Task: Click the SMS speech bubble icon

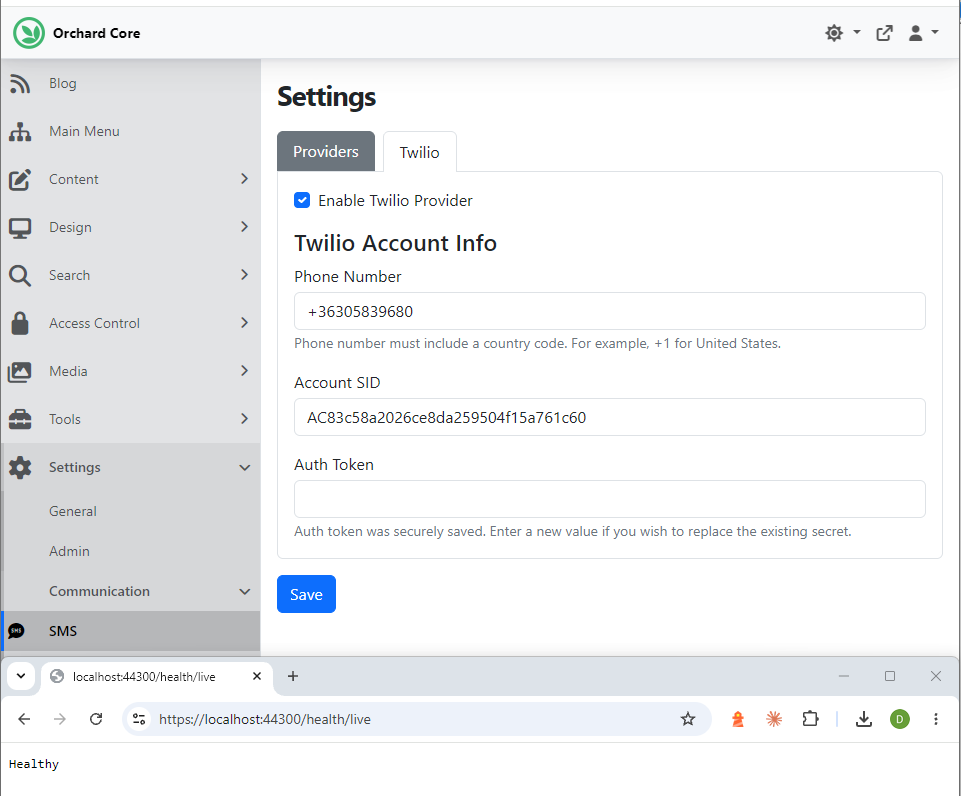Action: click(17, 631)
